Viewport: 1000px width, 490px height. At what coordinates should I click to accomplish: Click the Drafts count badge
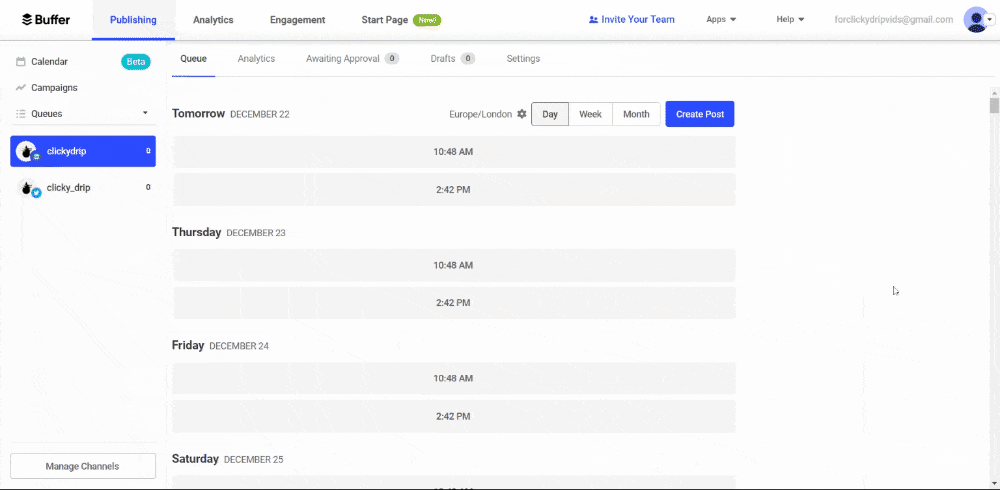point(467,59)
